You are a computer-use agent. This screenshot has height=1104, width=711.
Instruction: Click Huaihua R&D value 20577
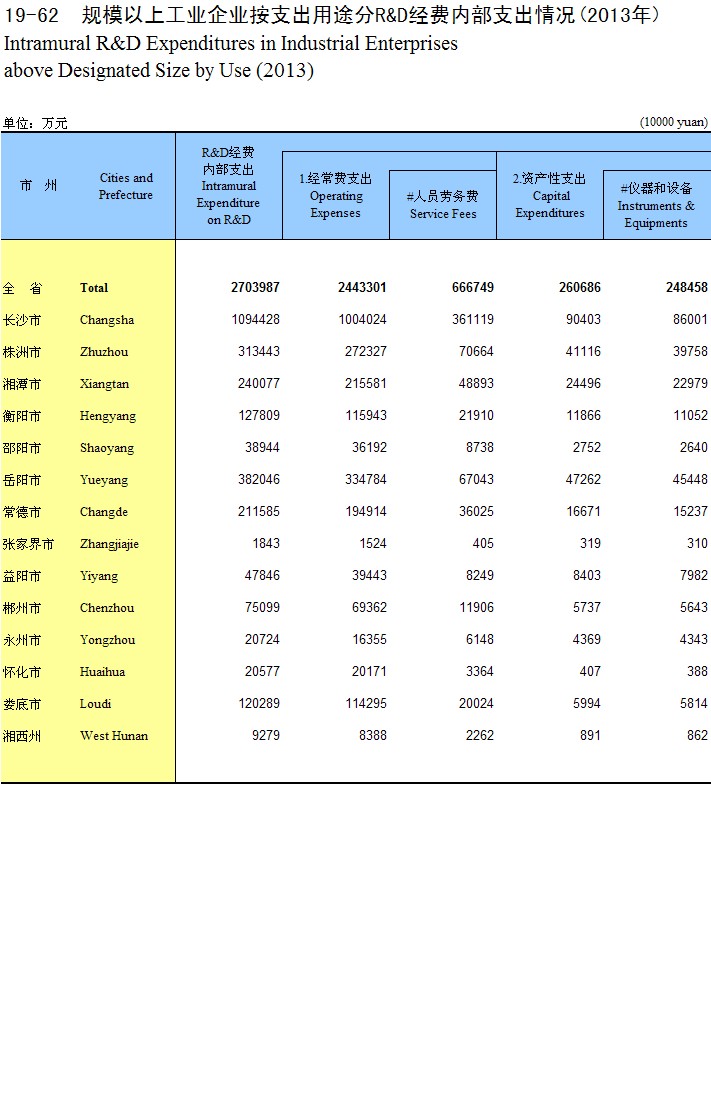pyautogui.click(x=263, y=671)
